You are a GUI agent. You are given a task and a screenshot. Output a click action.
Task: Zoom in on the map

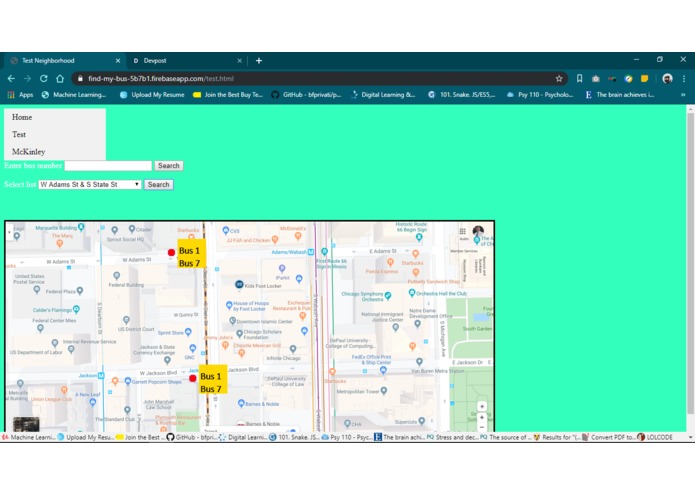pyautogui.click(x=482, y=417)
